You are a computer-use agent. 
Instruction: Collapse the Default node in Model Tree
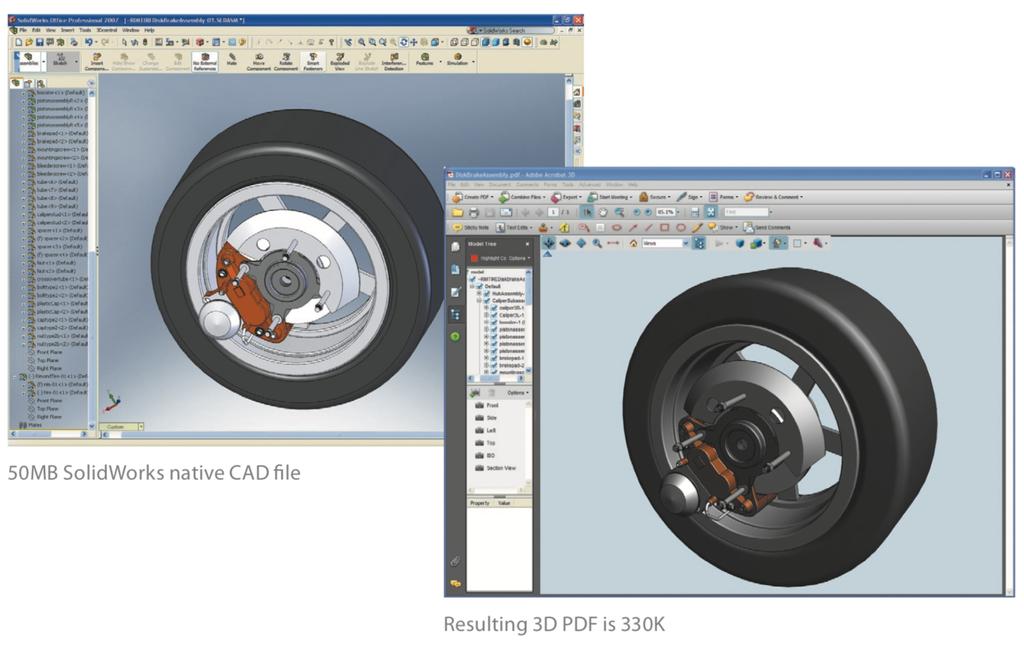point(472,286)
